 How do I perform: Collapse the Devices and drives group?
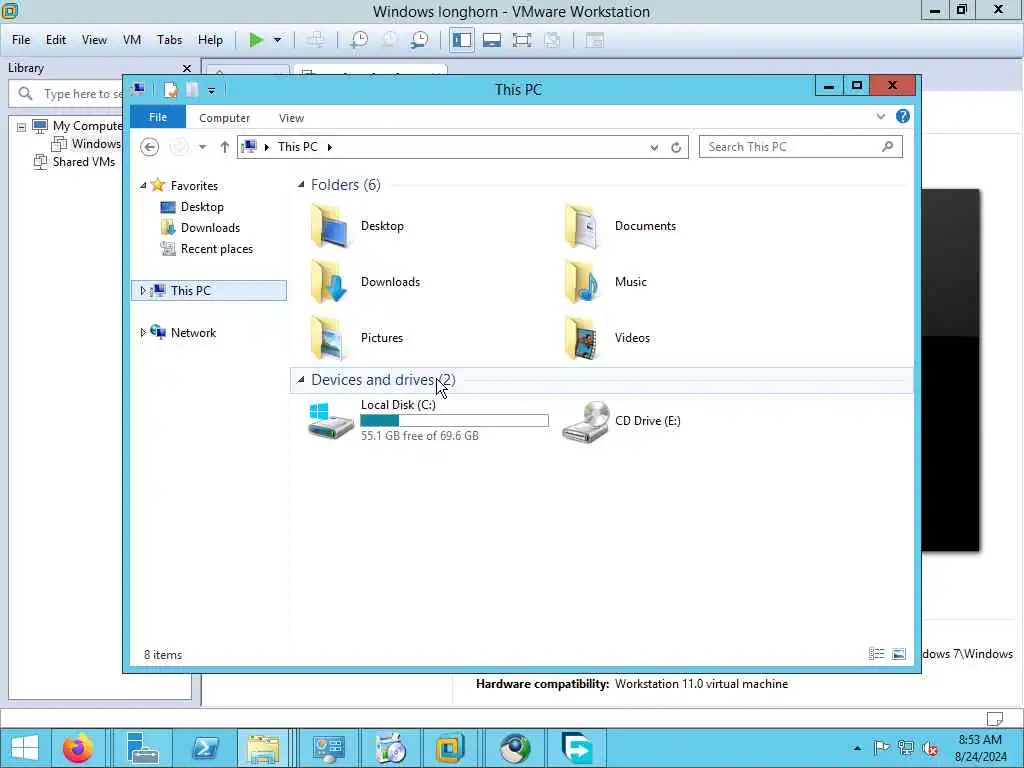pos(301,379)
